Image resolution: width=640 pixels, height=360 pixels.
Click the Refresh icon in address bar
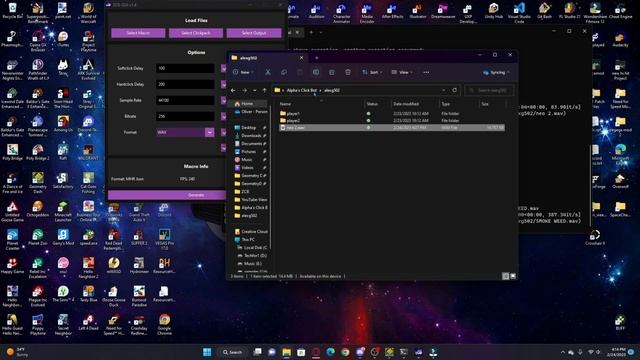tap(455, 90)
